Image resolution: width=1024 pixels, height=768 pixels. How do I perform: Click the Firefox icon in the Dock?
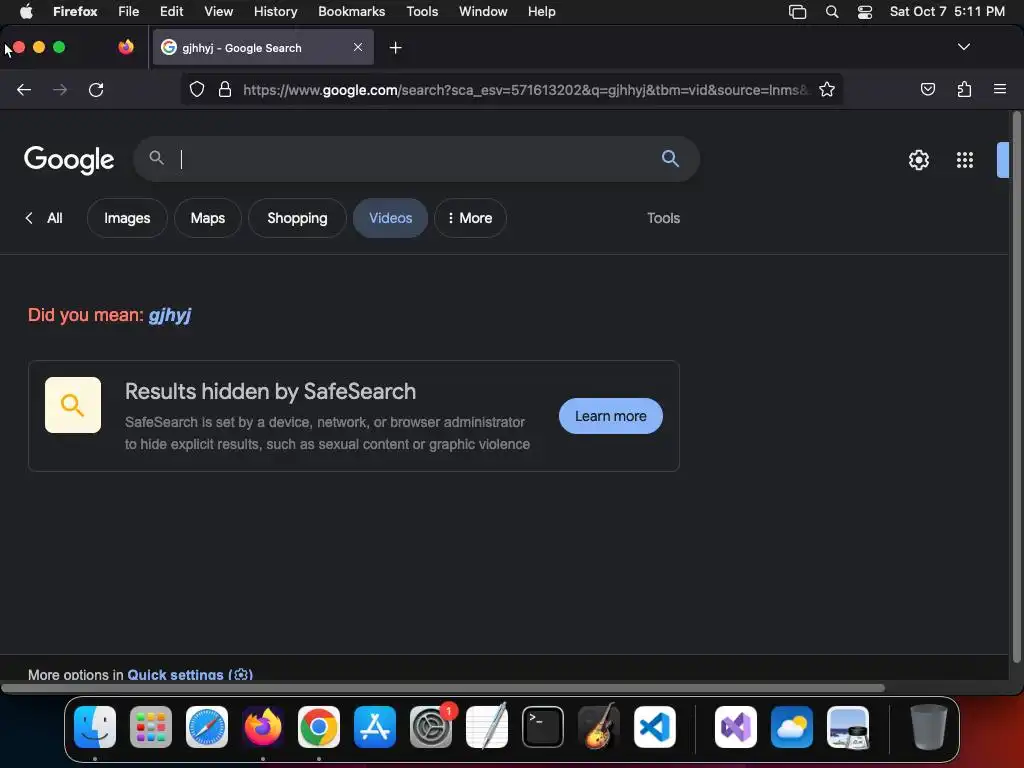263,727
